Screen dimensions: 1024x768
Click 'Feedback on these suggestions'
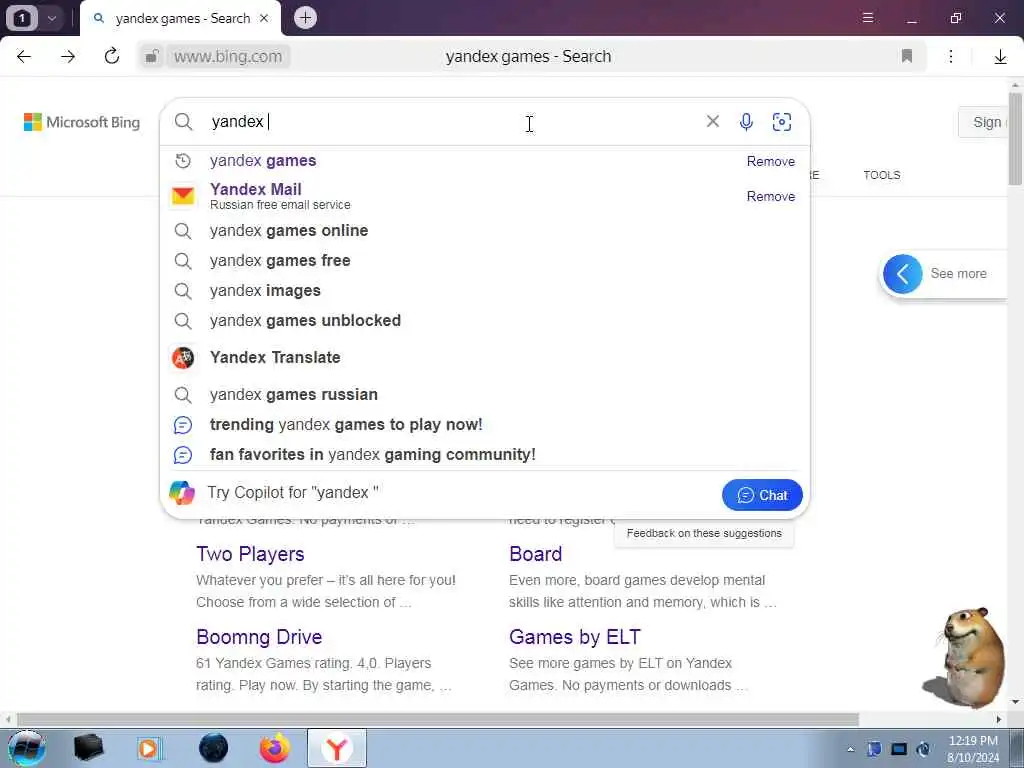tap(704, 534)
